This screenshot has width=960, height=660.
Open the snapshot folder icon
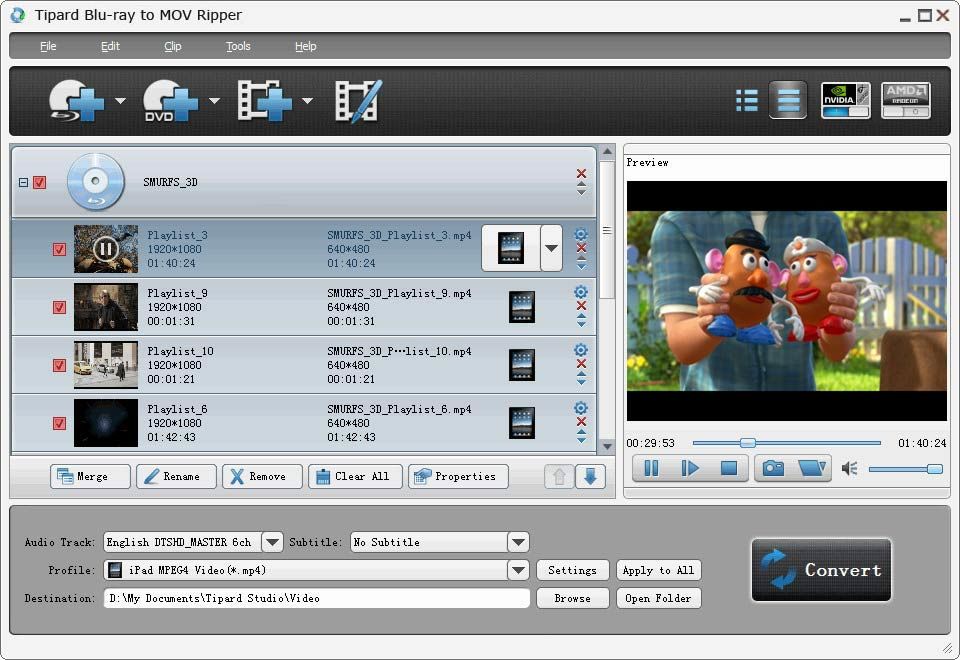(812, 468)
